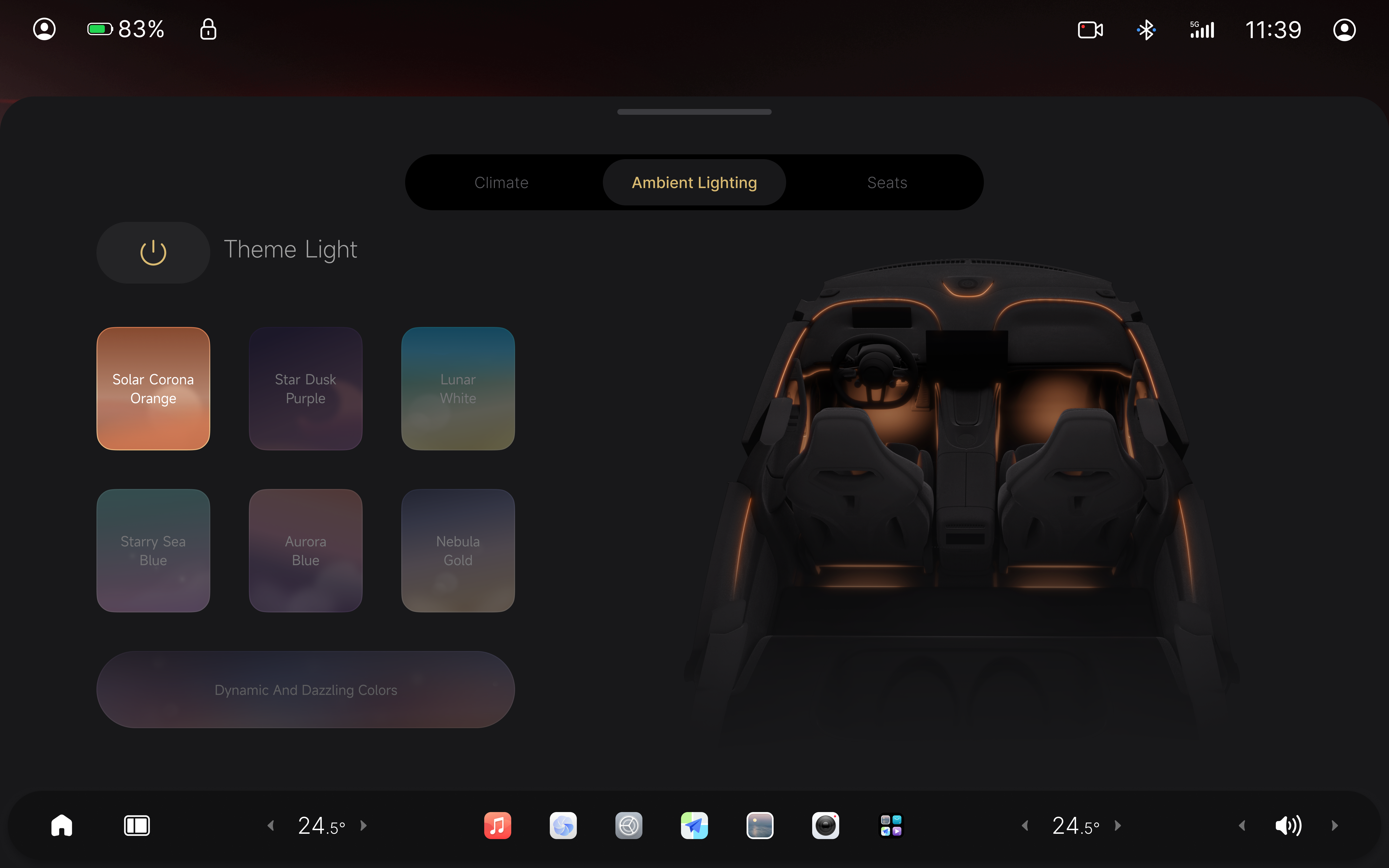This screenshot has width=1389, height=868.
Task: Tap the 11:39 clock display
Action: point(1273,30)
